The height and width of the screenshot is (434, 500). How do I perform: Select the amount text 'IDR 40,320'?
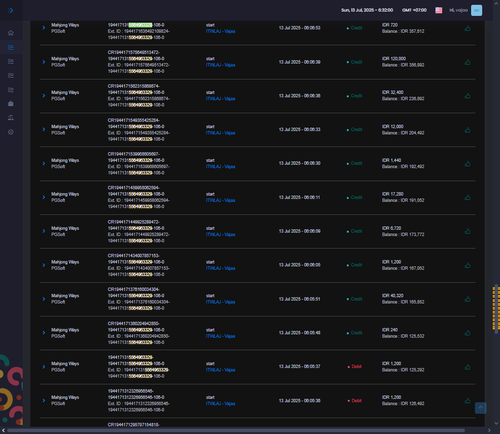pos(393,296)
